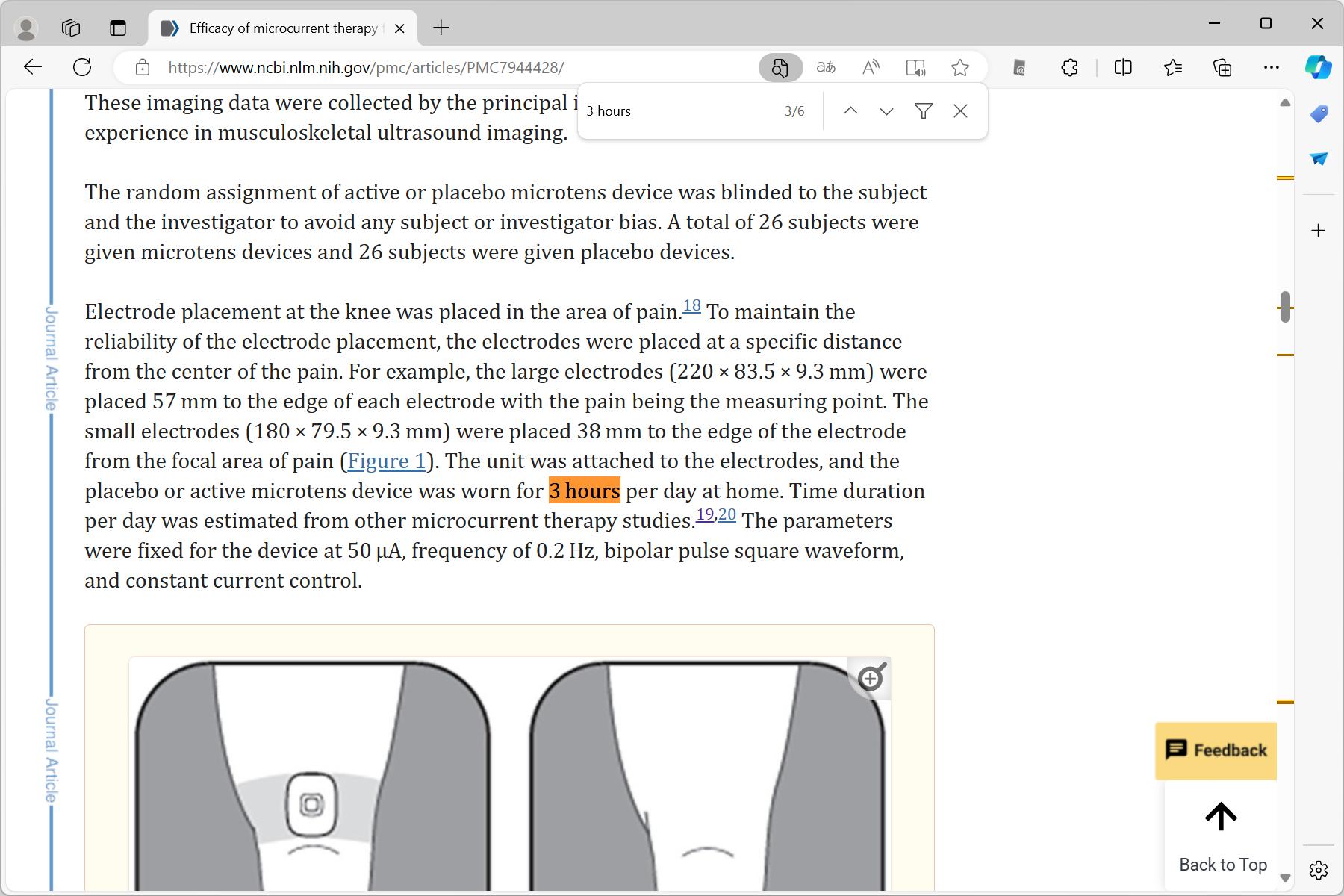Viewport: 1344px width, 896px height.
Task: Click the highlighted 3 hours match
Action: point(585,491)
